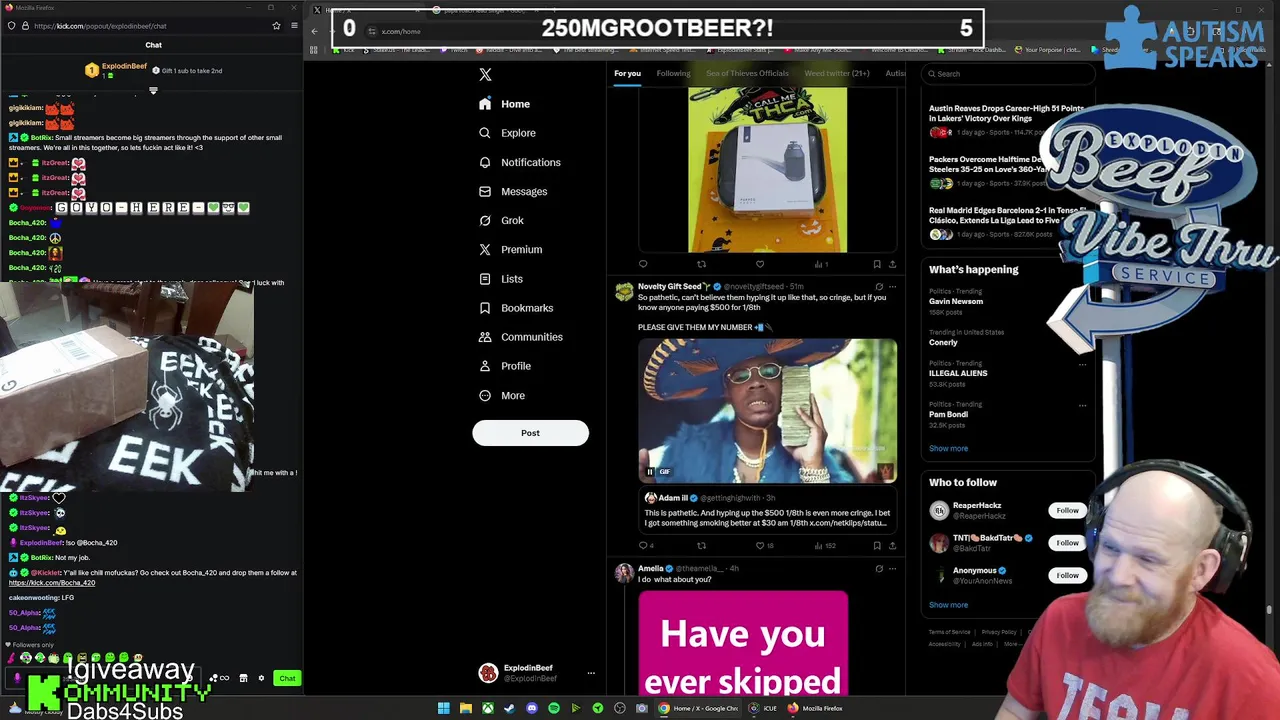Like the top vaporizer image post
The height and width of the screenshot is (720, 1280).
760,264
